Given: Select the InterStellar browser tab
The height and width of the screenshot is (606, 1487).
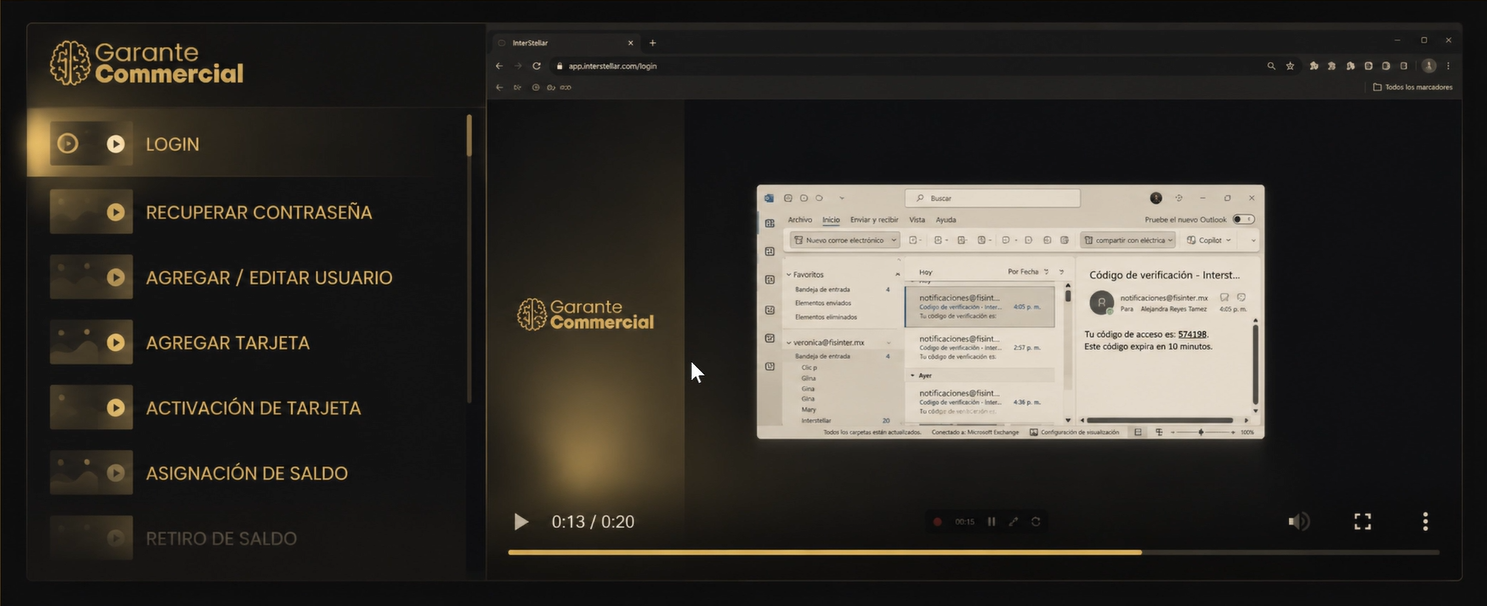Looking at the screenshot, I should [x=565, y=43].
